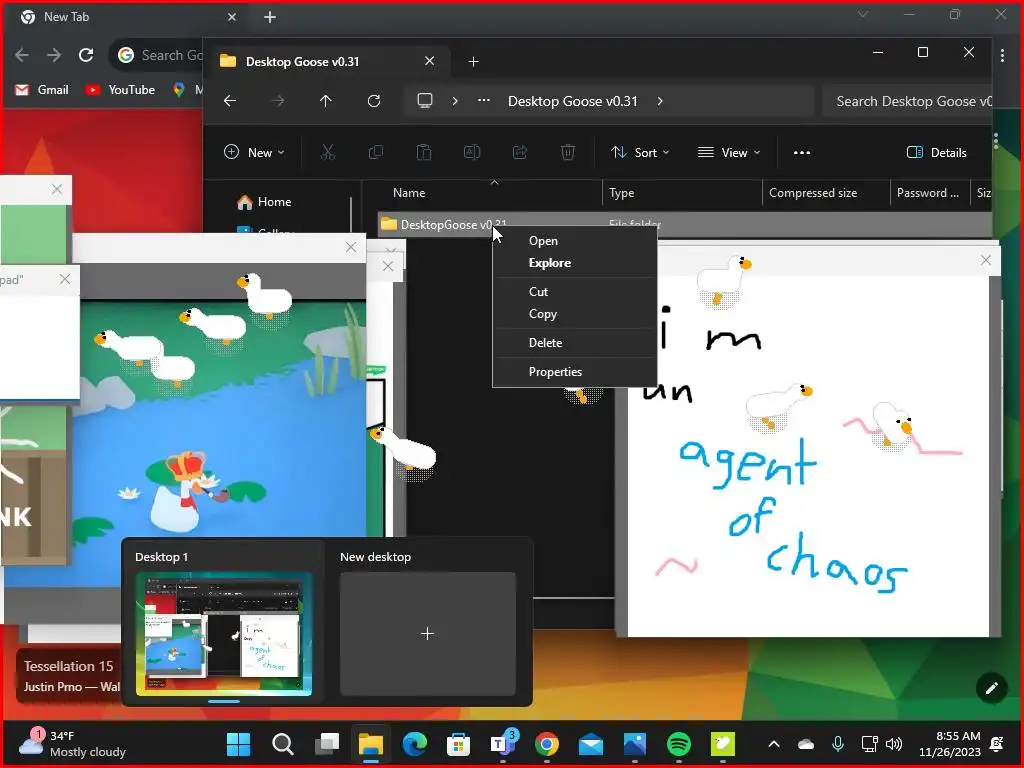Click the customize pencil icon on New Tab page
This screenshot has height=768, width=1024.
coord(991,688)
